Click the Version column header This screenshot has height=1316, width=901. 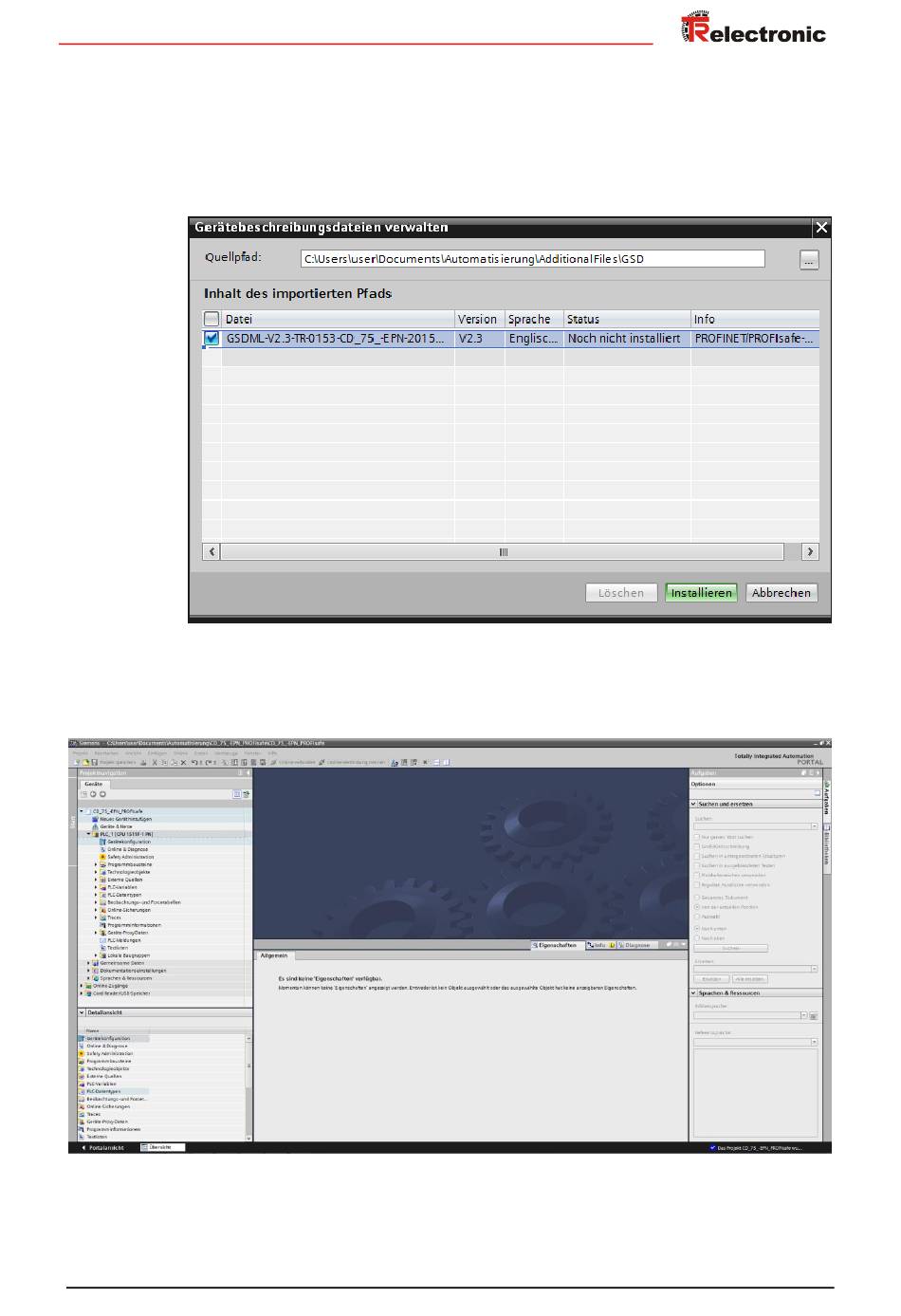479,319
